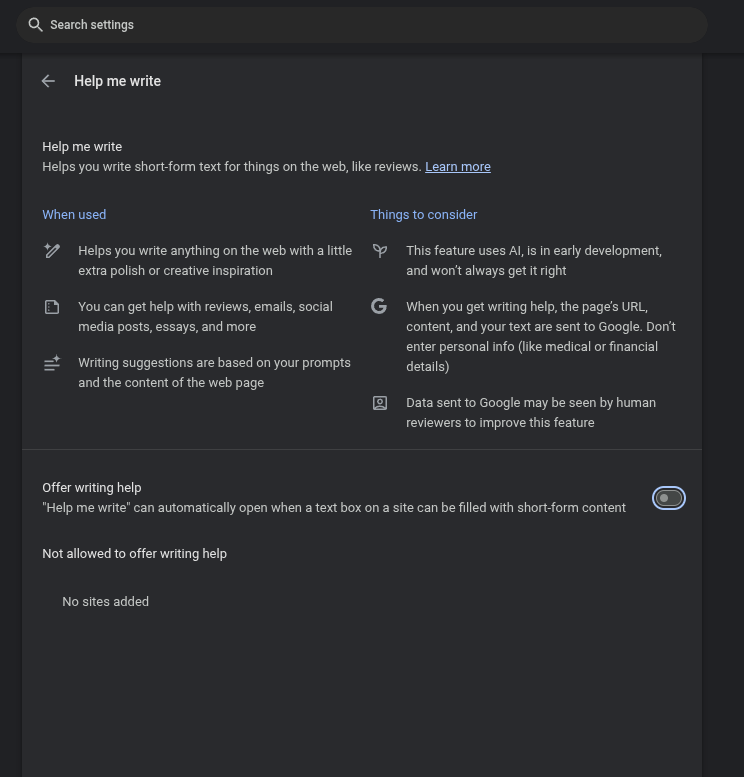Screen dimensions: 744x777
Task: Focus the Search settings field
Action: click(360, 25)
